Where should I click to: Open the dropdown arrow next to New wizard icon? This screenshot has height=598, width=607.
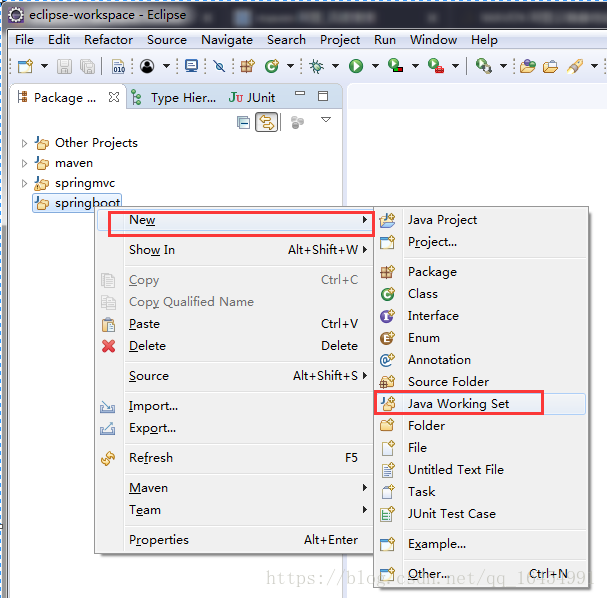pos(45,66)
